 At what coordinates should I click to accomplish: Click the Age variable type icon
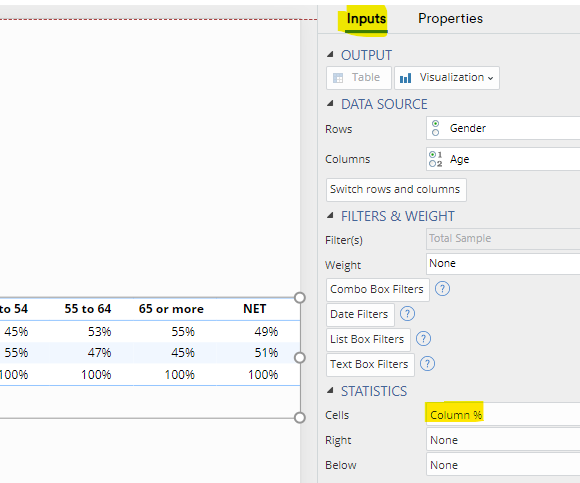pyautogui.click(x=435, y=159)
